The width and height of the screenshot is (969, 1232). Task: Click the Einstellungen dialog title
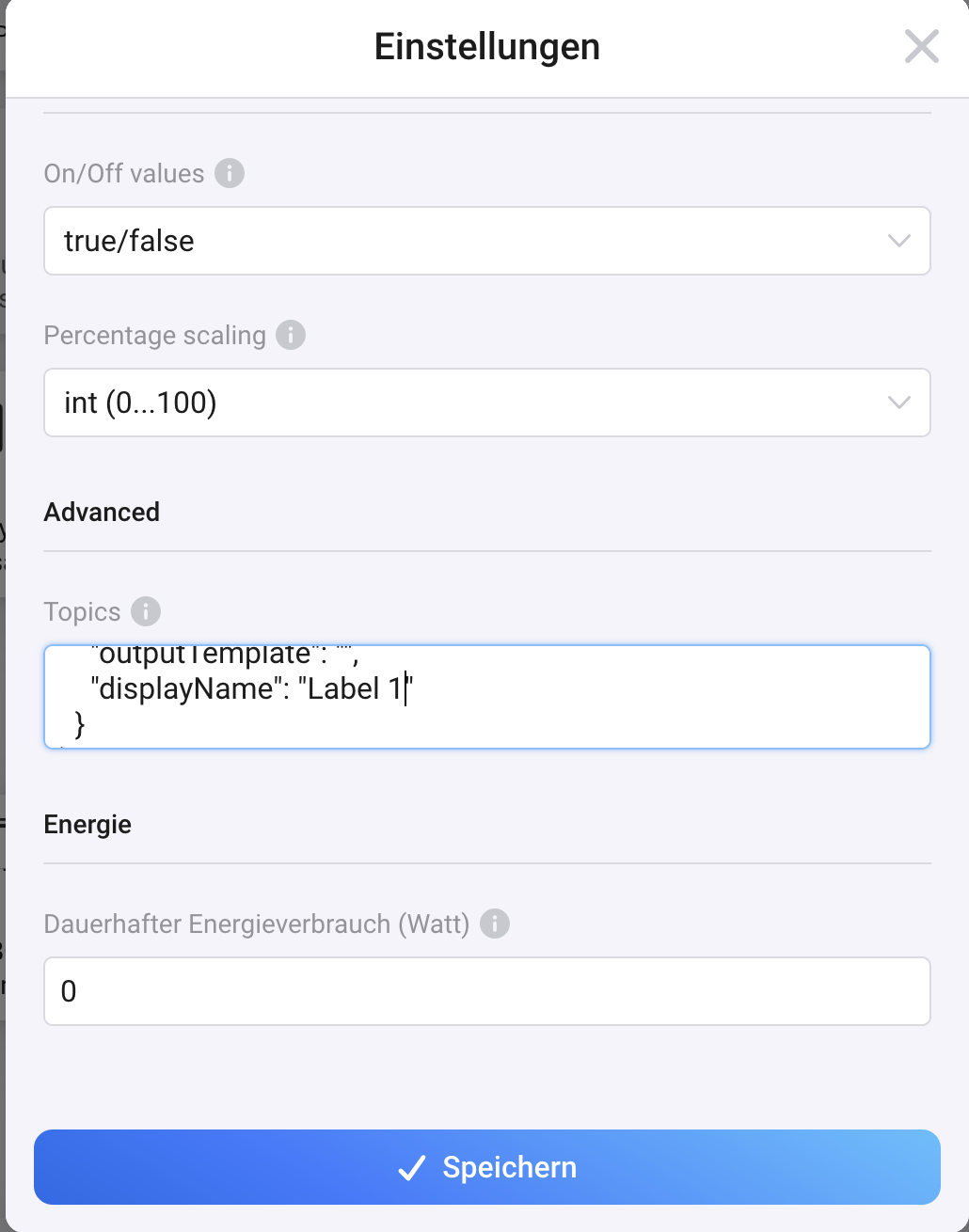[486, 46]
